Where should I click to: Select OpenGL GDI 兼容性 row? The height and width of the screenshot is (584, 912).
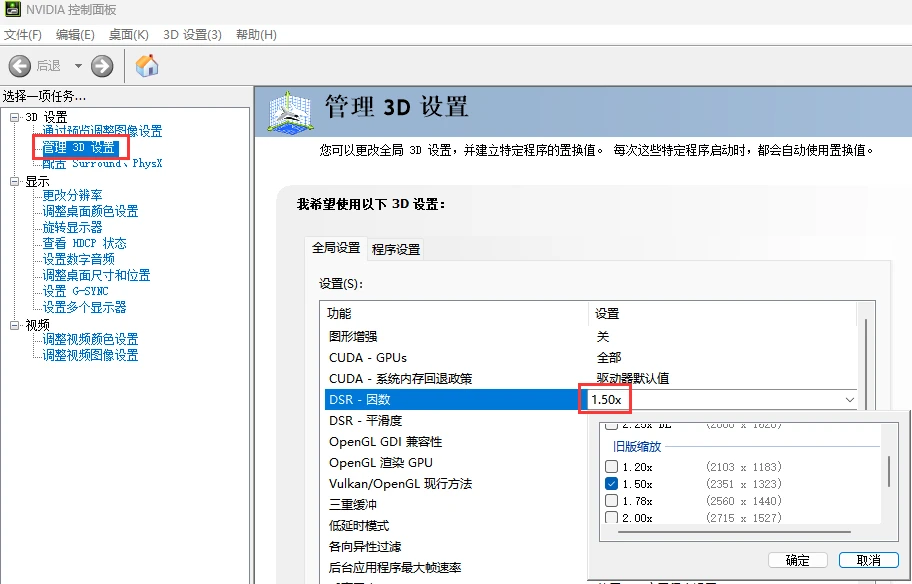456,441
